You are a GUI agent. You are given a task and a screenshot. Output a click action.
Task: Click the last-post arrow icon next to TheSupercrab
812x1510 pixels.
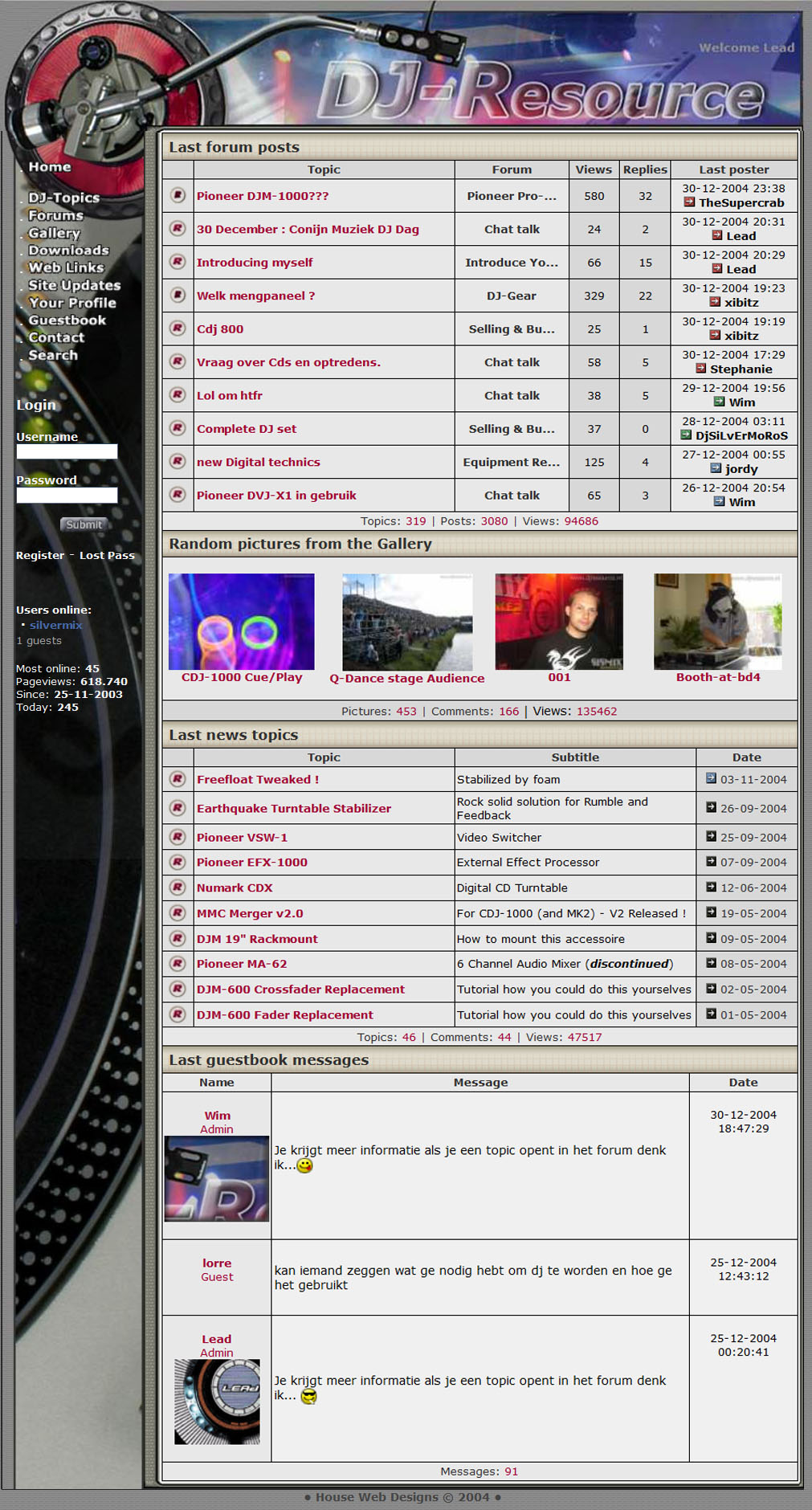(x=689, y=202)
